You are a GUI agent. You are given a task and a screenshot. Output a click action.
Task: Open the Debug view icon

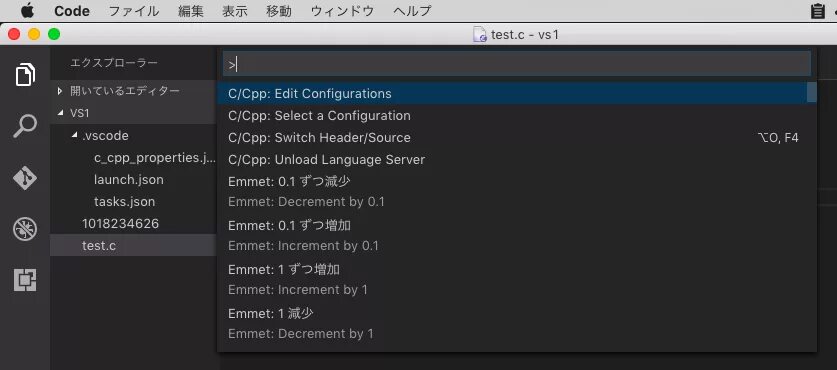click(x=25, y=229)
